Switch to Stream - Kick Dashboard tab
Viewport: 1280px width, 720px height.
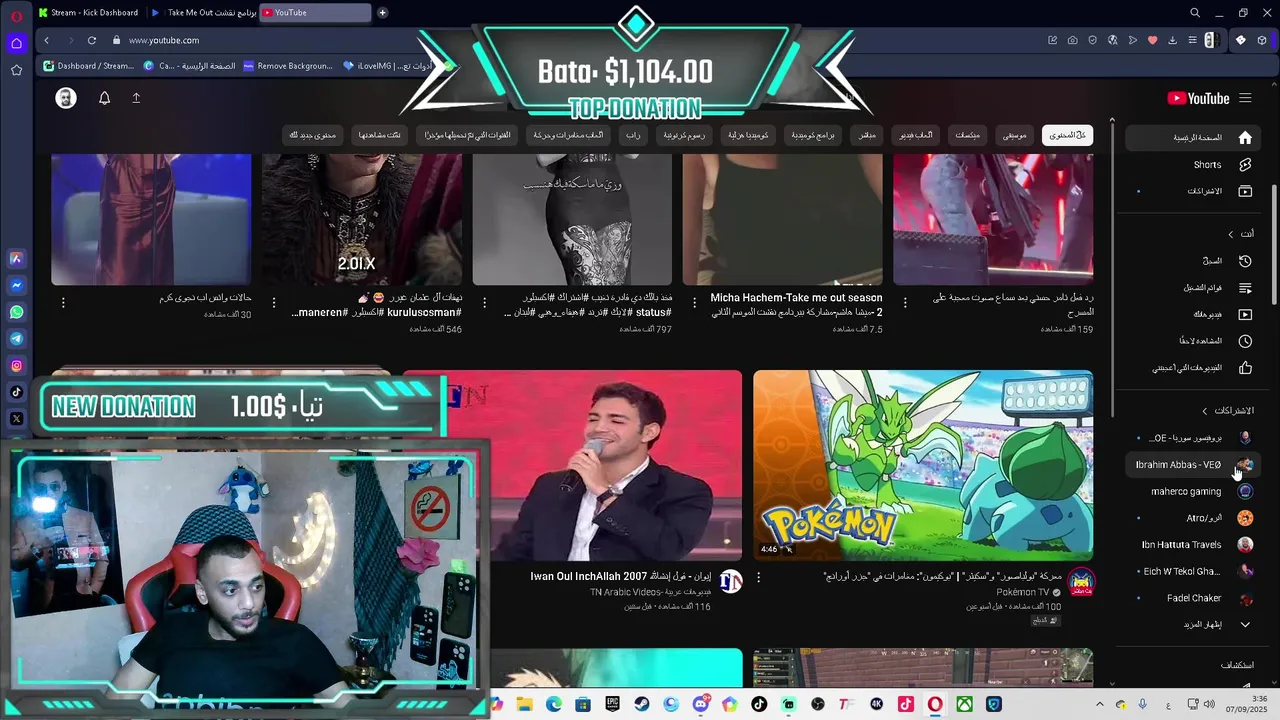88,13
